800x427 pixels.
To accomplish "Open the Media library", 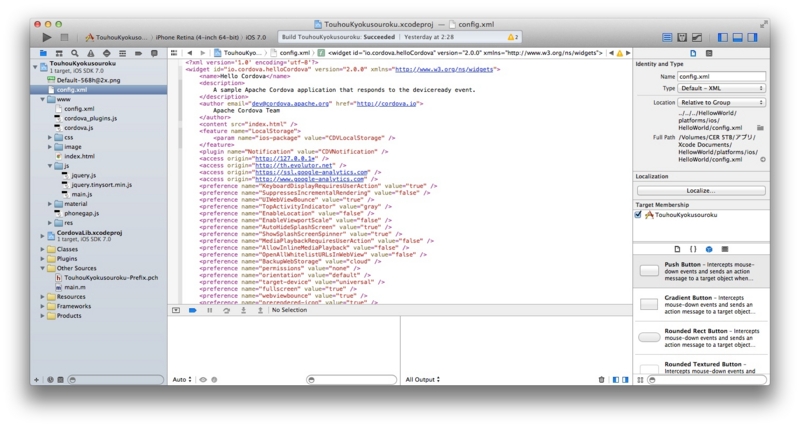I will (x=724, y=249).
